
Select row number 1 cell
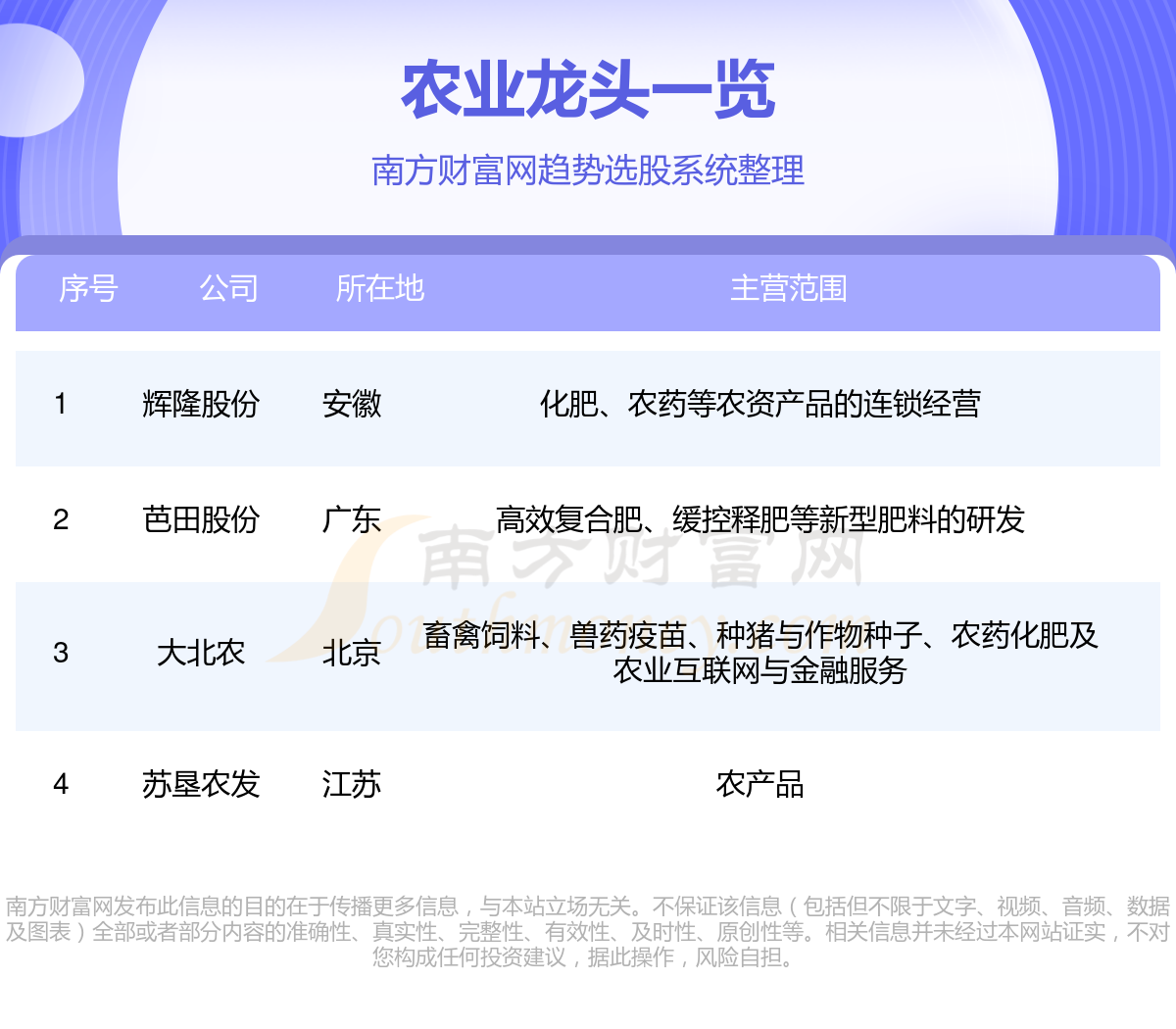pos(61,404)
